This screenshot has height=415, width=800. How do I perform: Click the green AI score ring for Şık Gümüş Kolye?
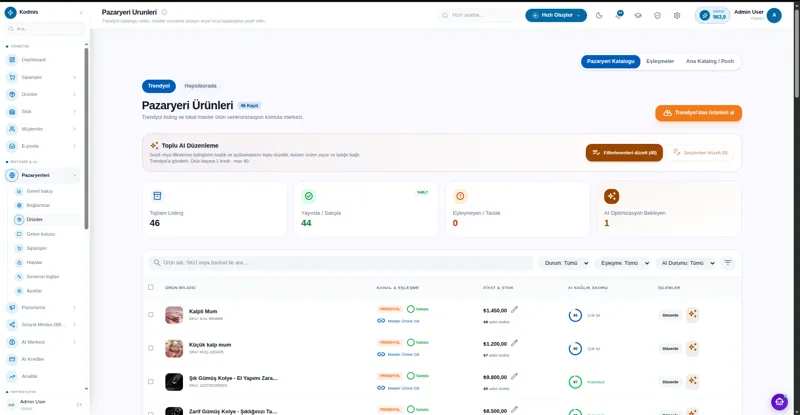pyautogui.click(x=575, y=382)
